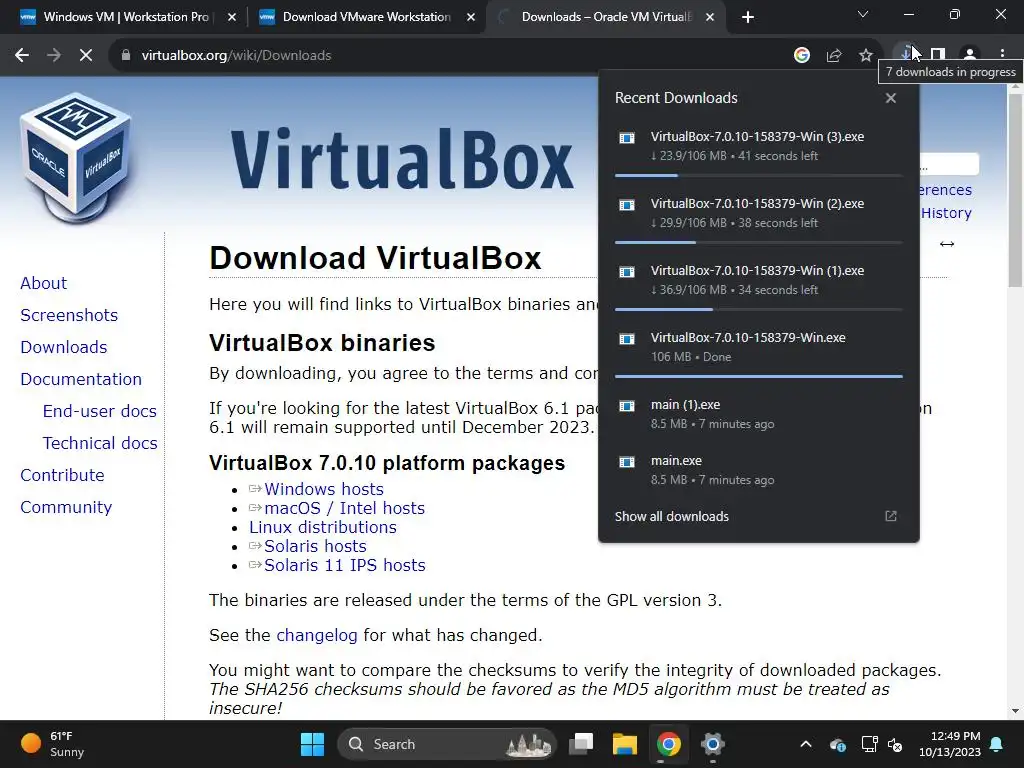Stop page loading with the X button
The height and width of the screenshot is (768, 1024).
pyautogui.click(x=86, y=56)
